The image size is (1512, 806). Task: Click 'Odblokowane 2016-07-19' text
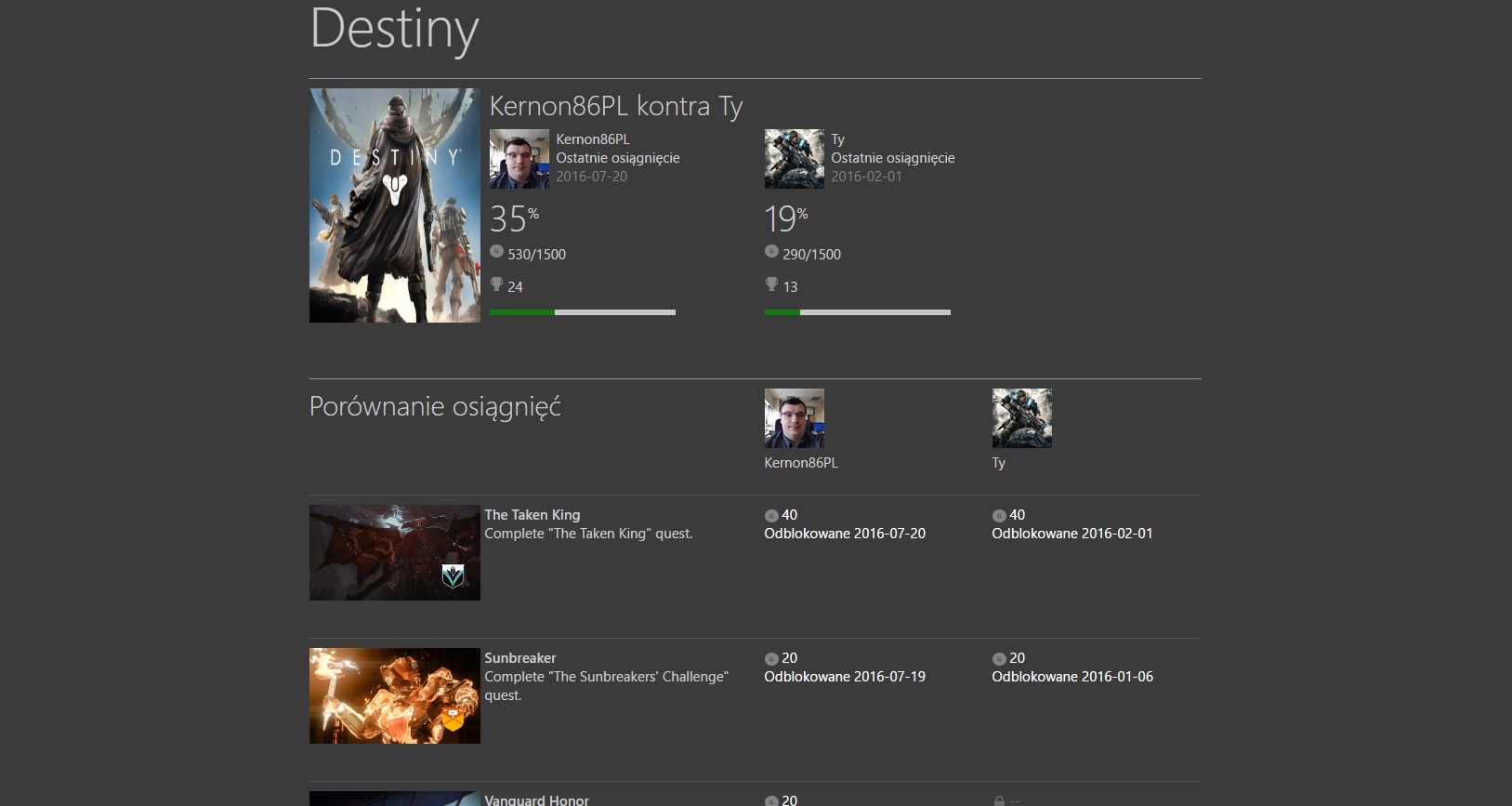tap(845, 677)
